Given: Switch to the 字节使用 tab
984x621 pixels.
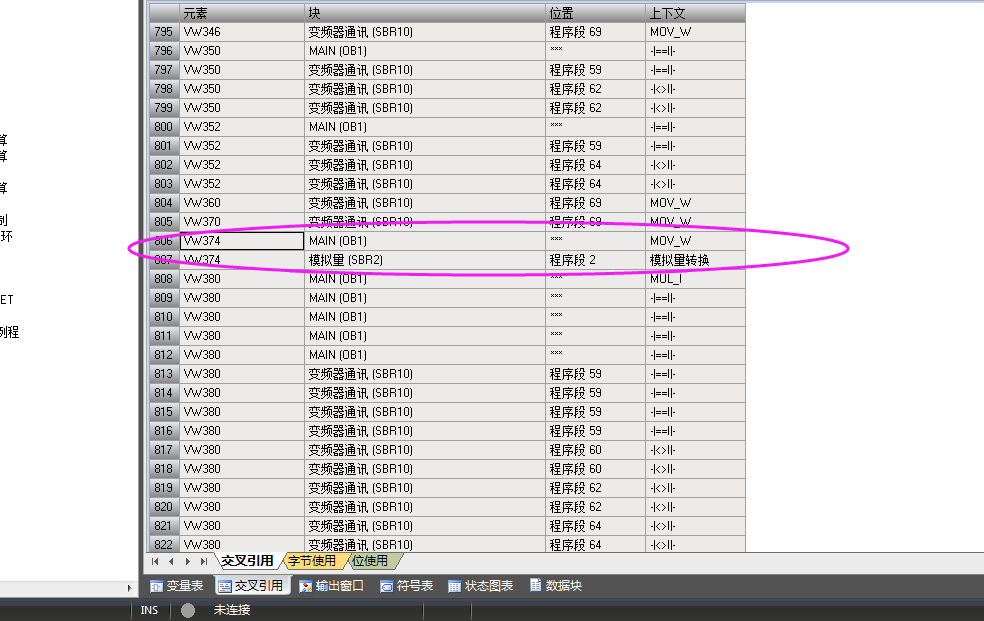Looking at the screenshot, I should 311,561.
